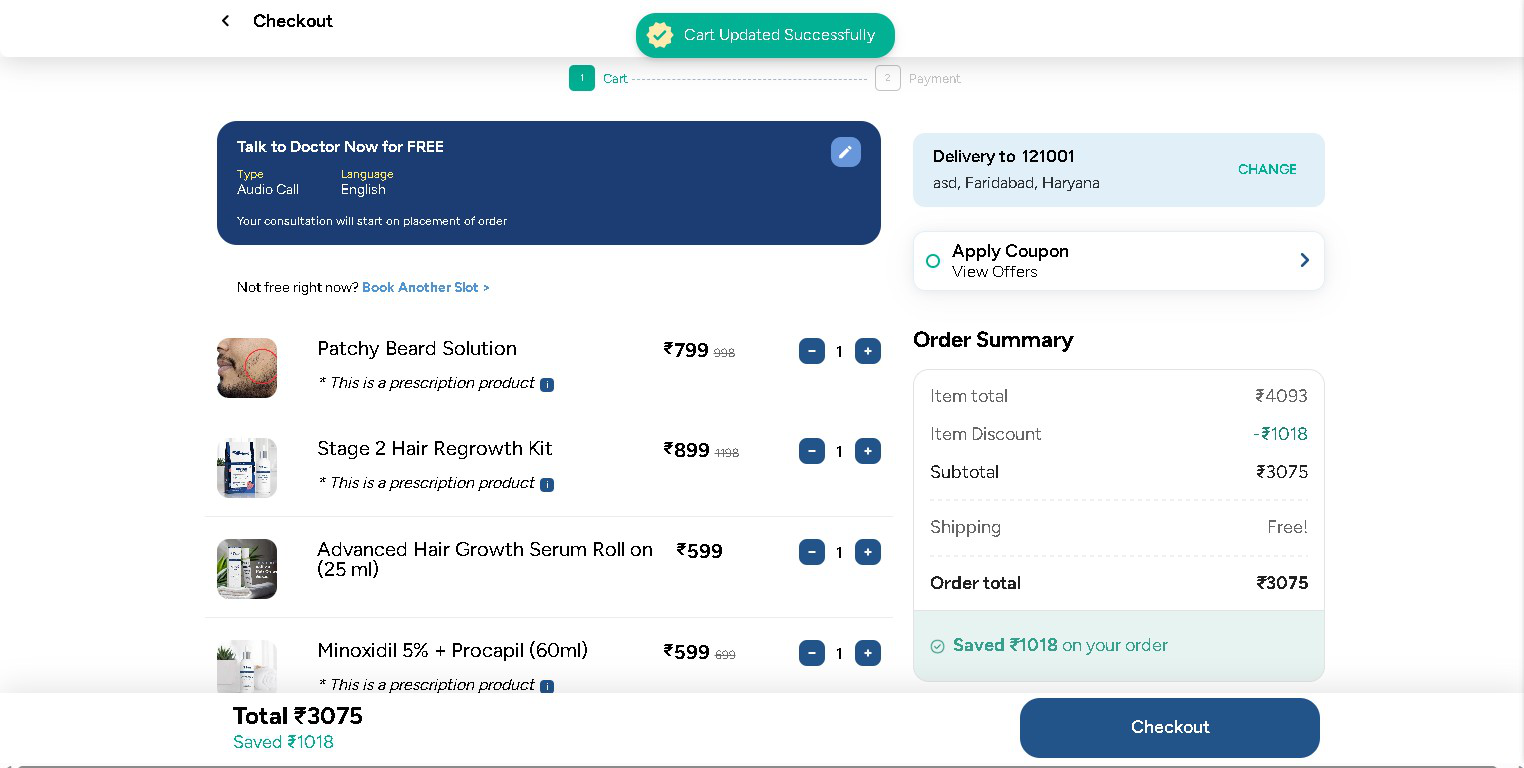Expand Apply Coupon offers with chevron arrow
The image size is (1524, 768).
(1304, 260)
